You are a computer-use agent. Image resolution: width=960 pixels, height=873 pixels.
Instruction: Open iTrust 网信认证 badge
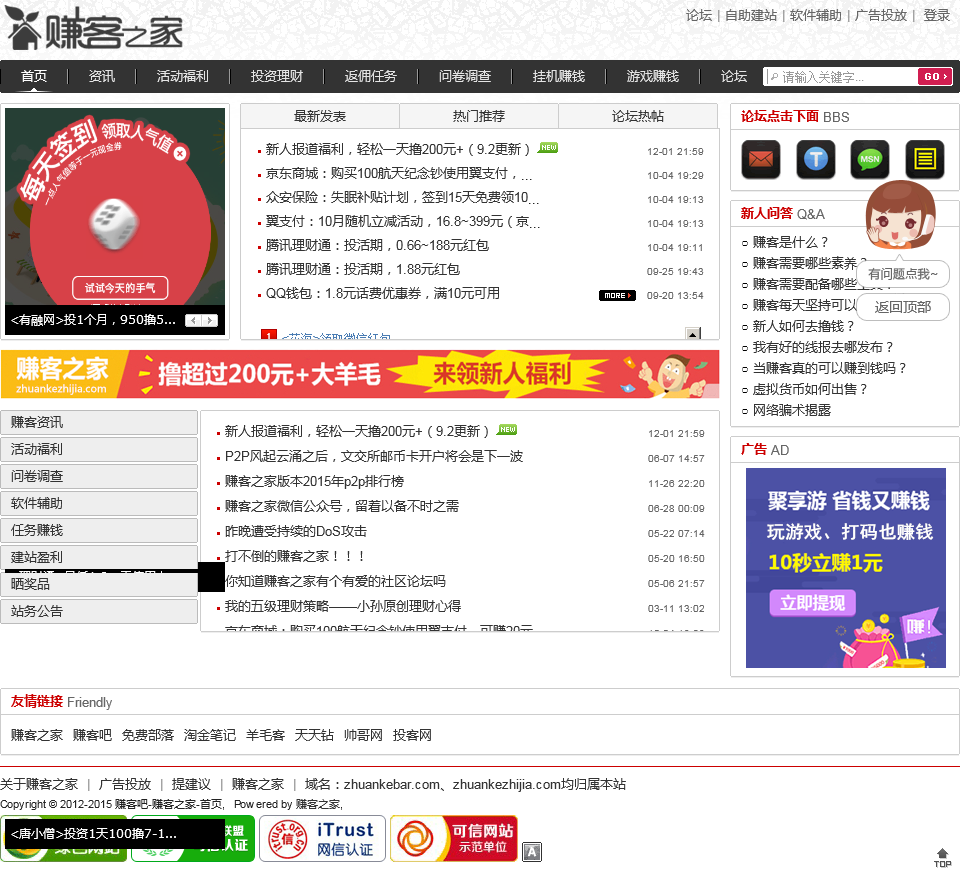[322, 838]
